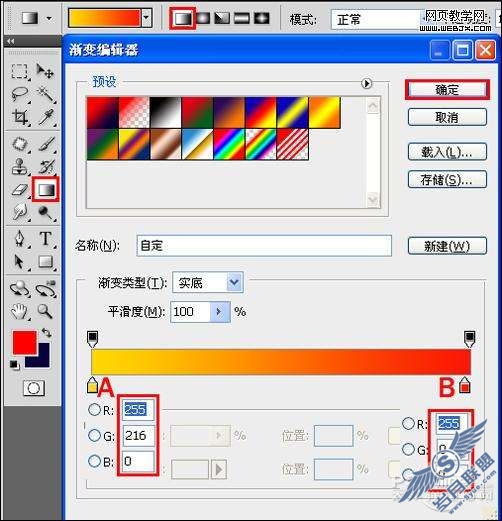
Task: Select the left opacity stop
Action: click(x=92, y=339)
